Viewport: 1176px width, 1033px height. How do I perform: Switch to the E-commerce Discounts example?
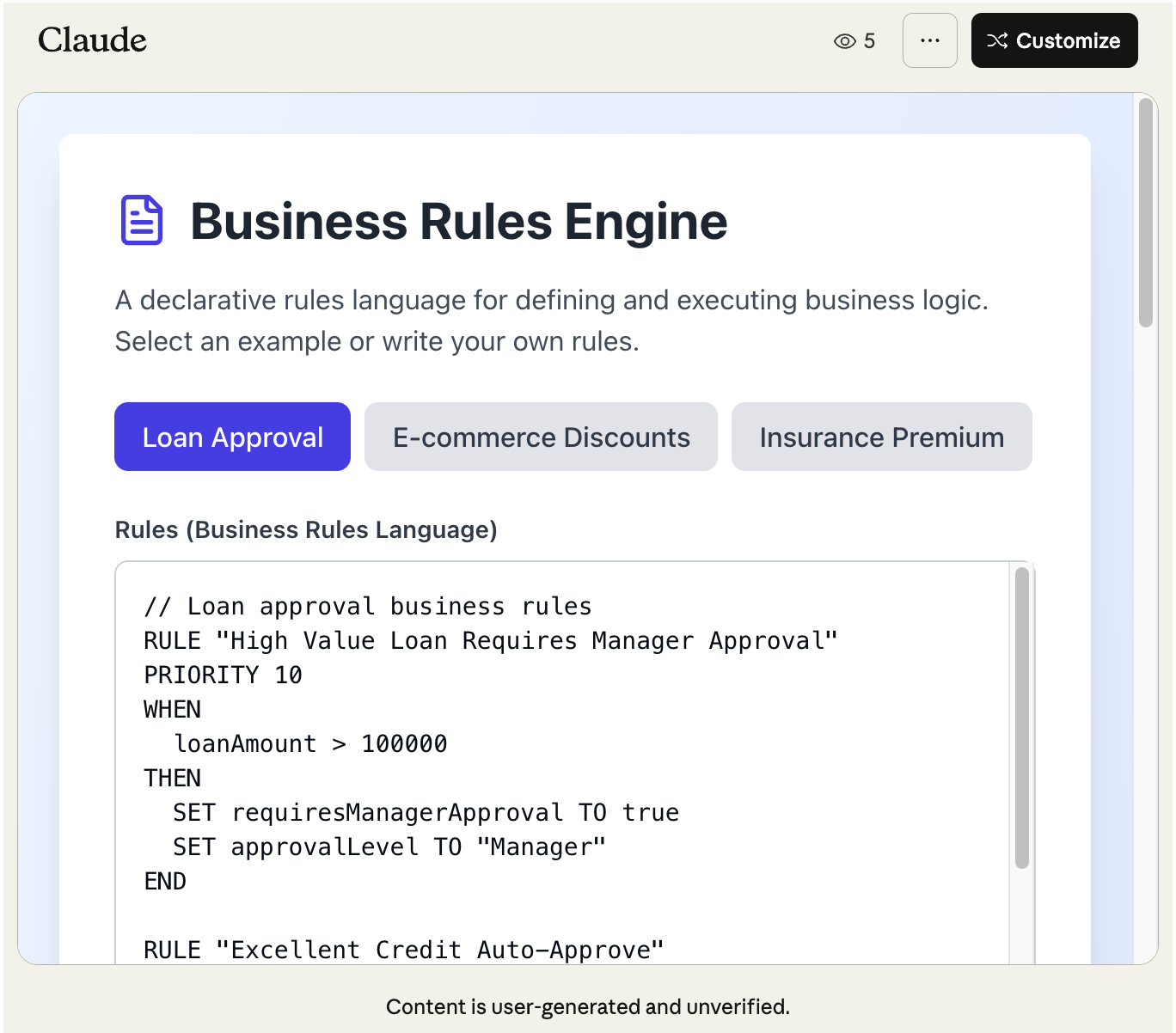[x=541, y=437]
